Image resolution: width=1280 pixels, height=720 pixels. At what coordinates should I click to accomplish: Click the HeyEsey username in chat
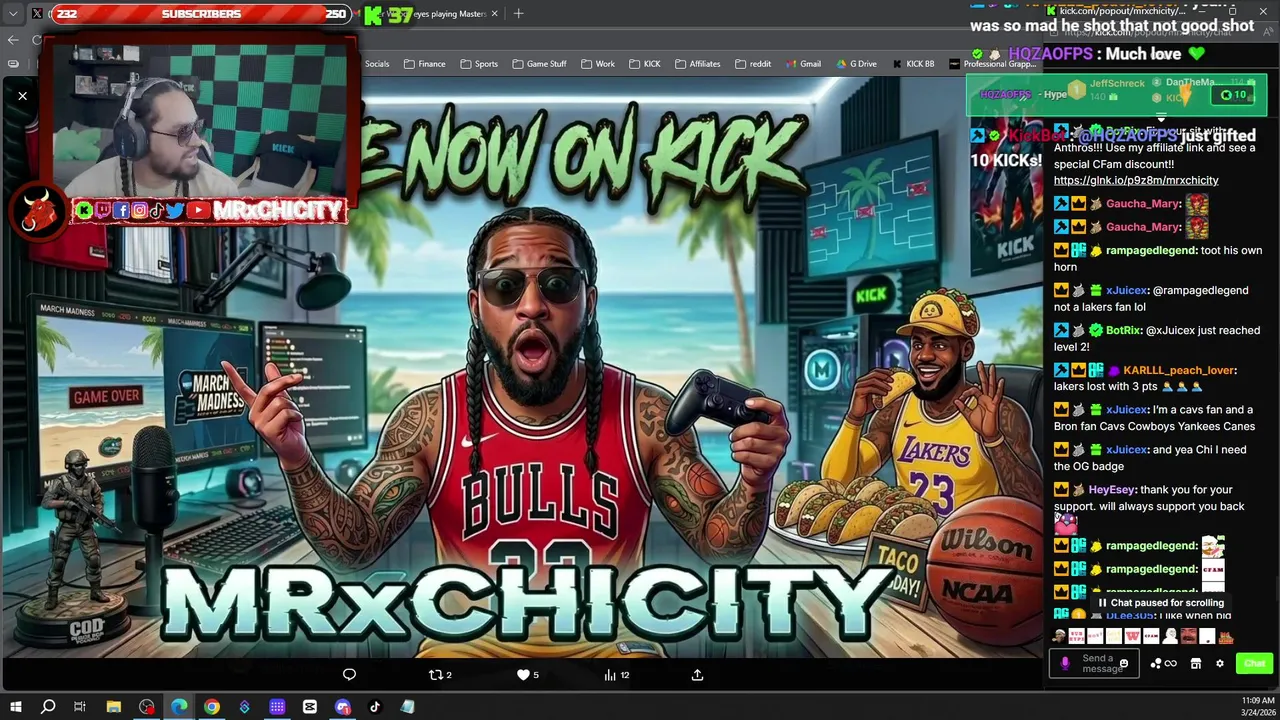[x=1112, y=489]
